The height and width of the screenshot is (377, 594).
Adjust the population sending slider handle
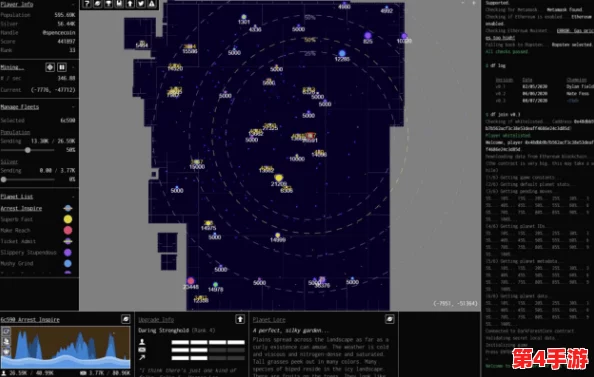[28, 150]
